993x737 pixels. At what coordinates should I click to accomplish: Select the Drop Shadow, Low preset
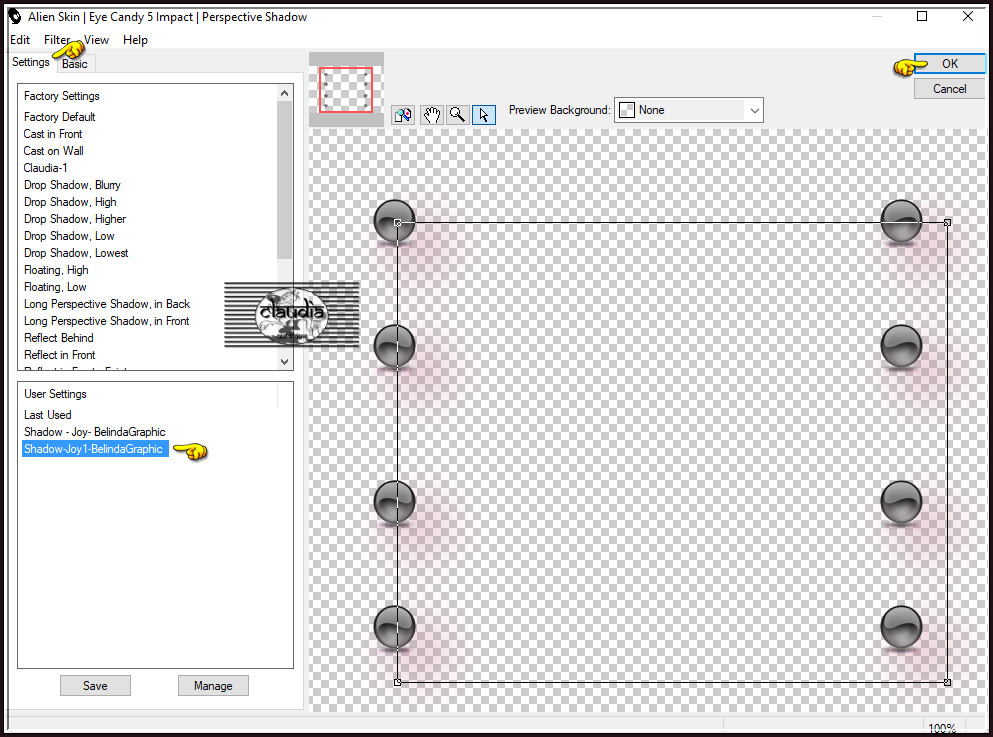69,236
